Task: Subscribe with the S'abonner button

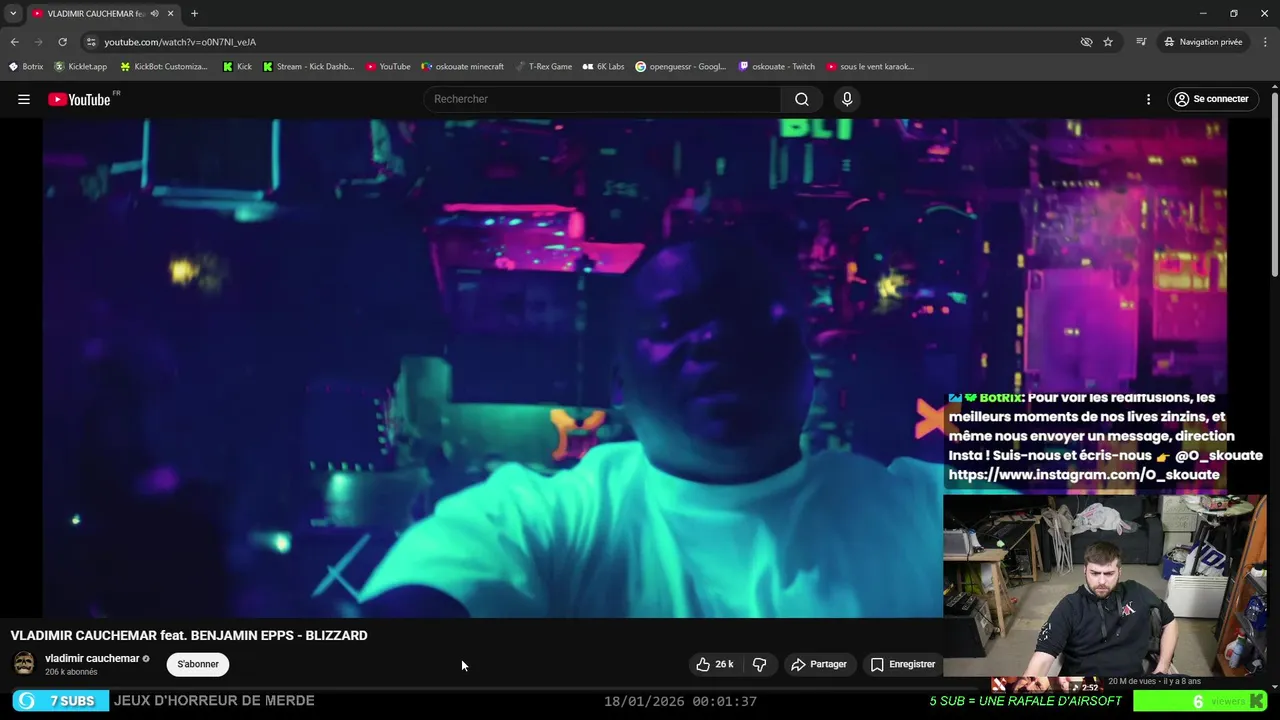Action: click(x=198, y=664)
